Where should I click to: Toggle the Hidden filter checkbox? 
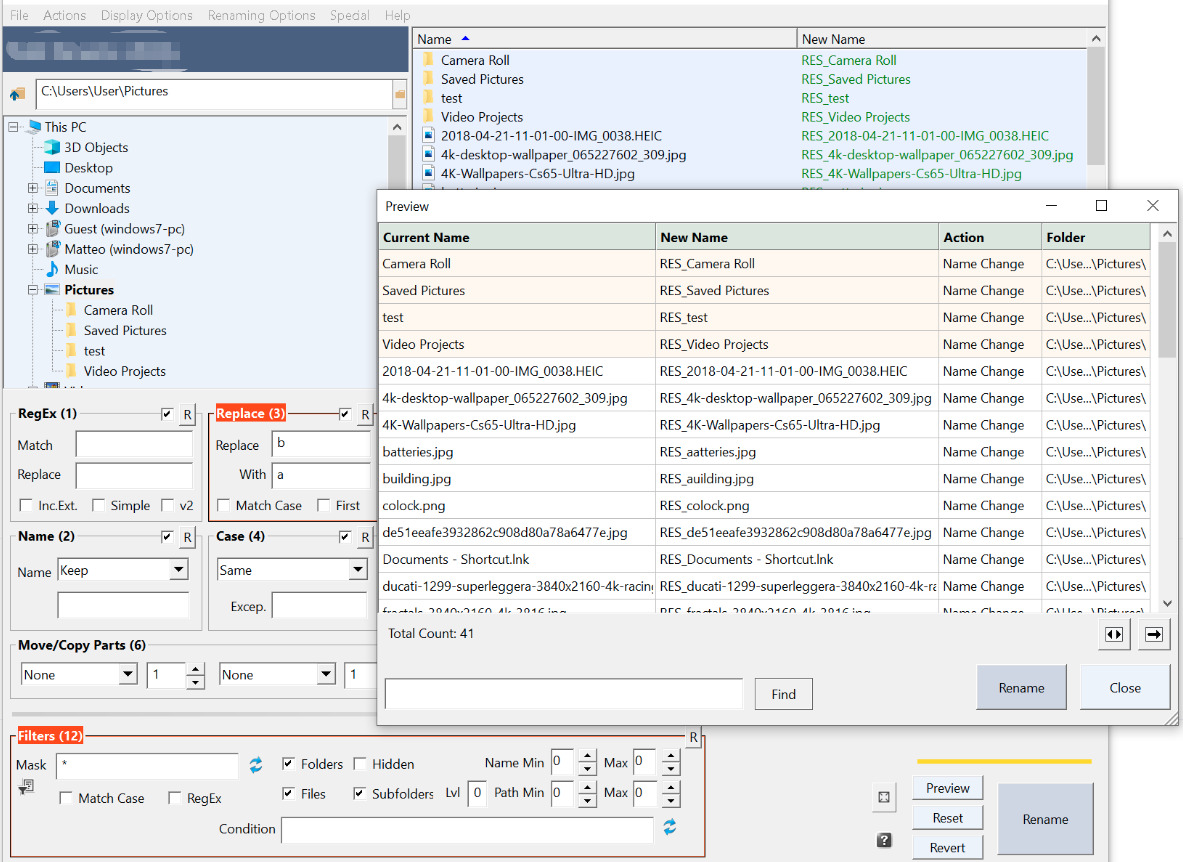point(360,764)
